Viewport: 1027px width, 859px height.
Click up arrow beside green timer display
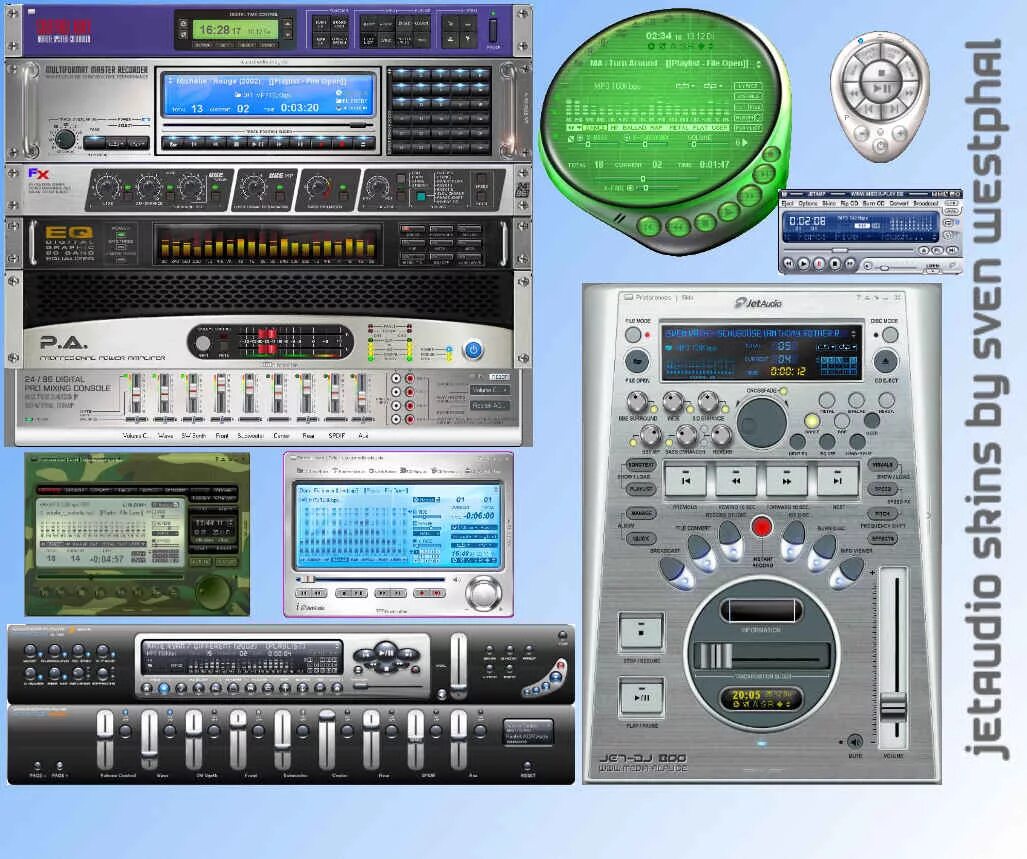(x=286, y=24)
